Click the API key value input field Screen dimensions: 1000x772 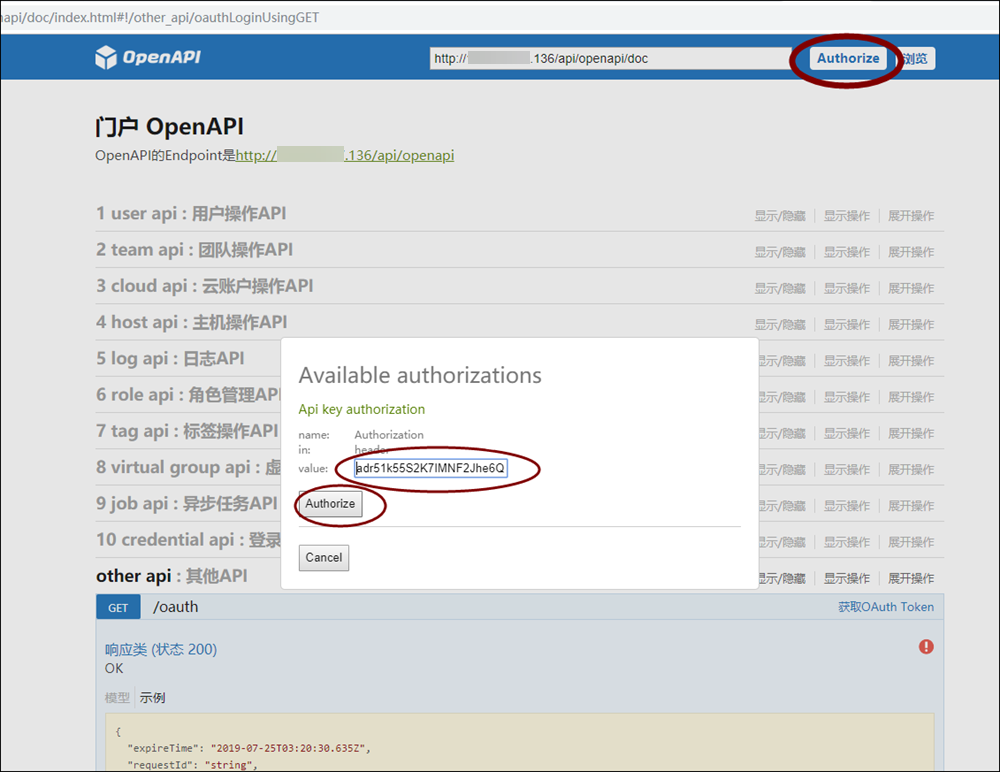(x=431, y=468)
